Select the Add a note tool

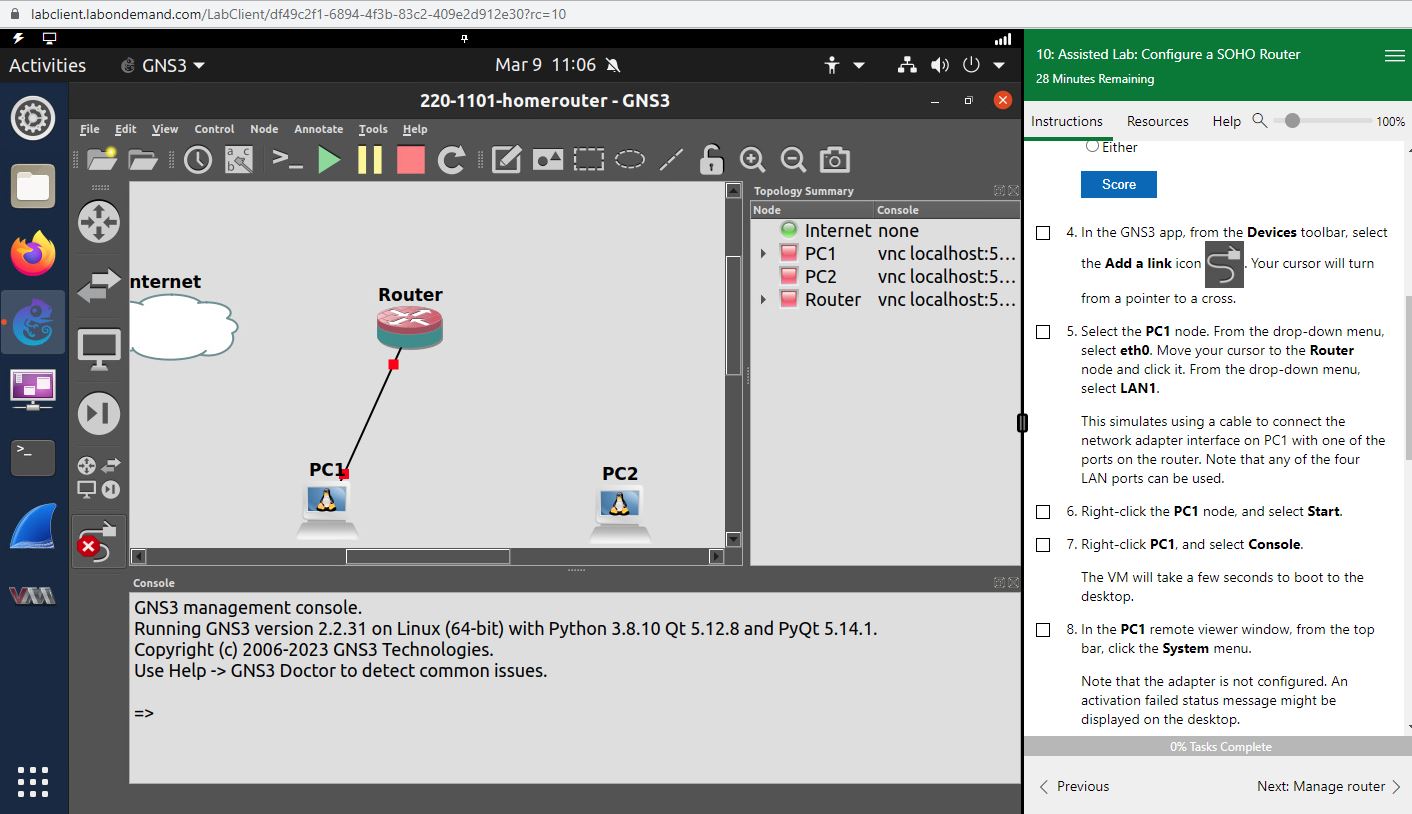[x=507, y=160]
